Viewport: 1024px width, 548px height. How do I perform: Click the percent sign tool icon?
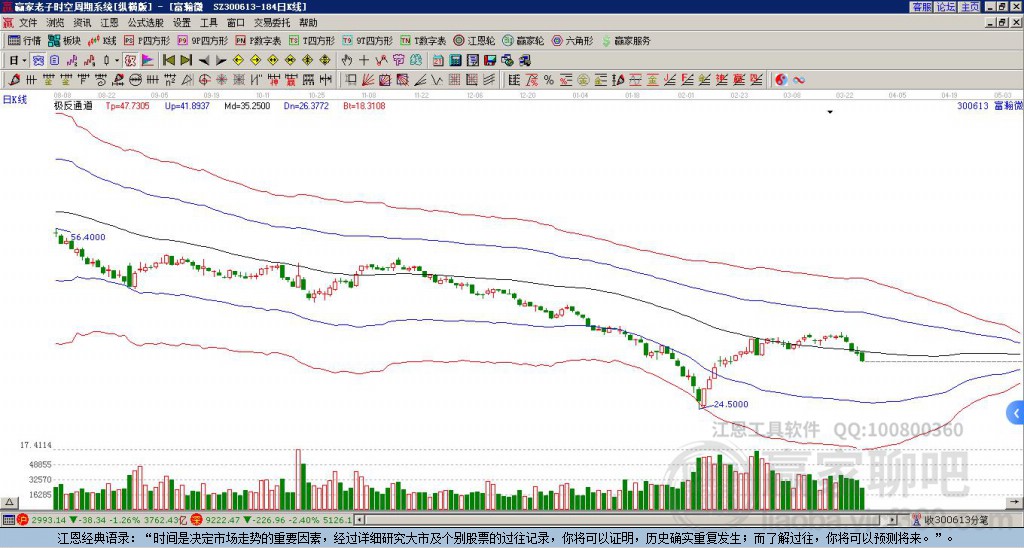coord(549,80)
